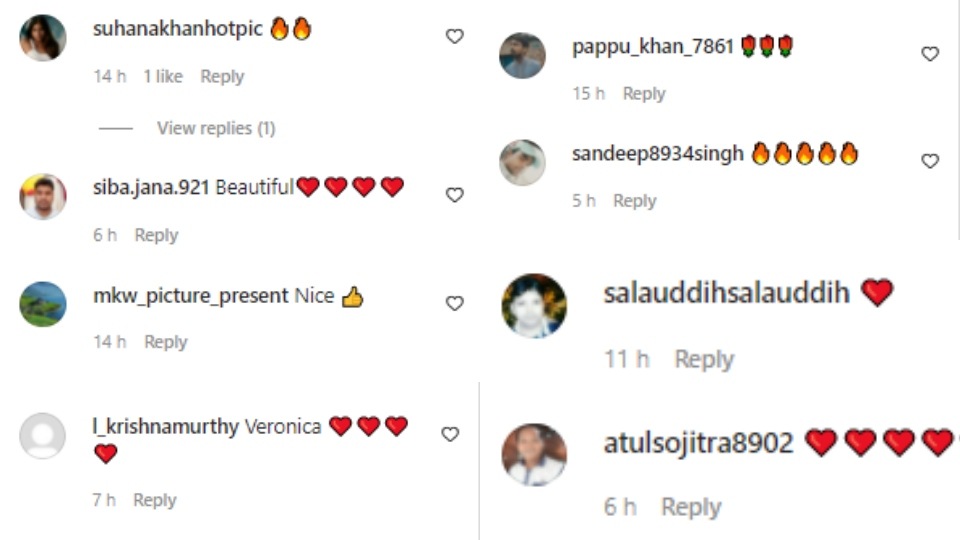Reply to sandeep8934singh's comment
The image size is (960, 540).
tap(635, 201)
